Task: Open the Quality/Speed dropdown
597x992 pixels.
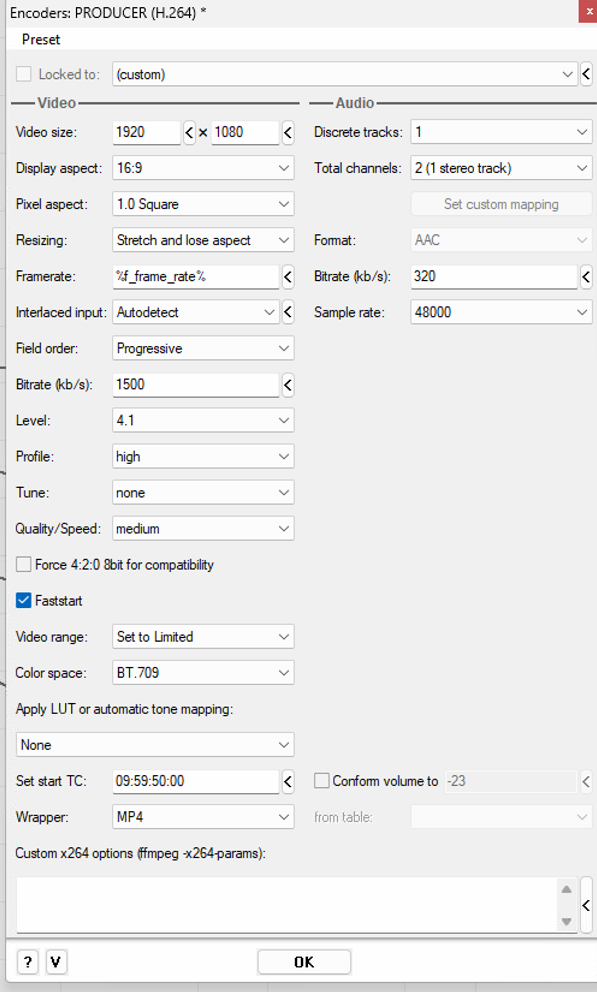Action: 203,529
